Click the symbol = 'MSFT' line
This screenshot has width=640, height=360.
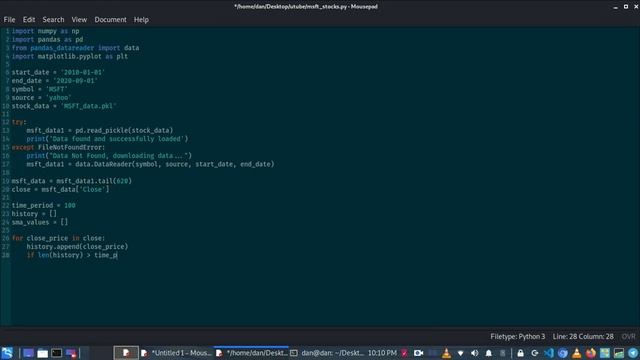click(40, 89)
